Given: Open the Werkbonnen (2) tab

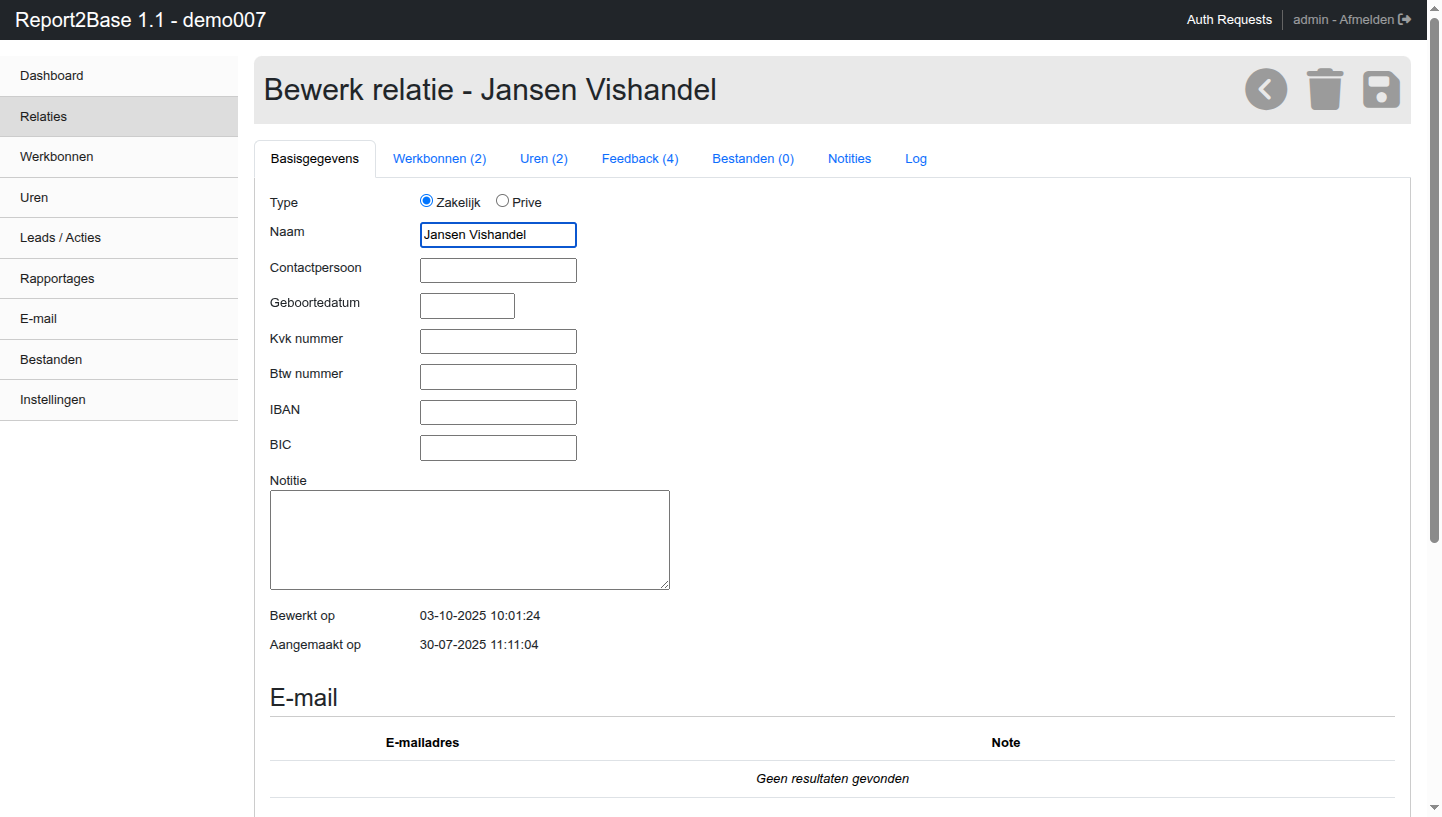Looking at the screenshot, I should coord(439,159).
